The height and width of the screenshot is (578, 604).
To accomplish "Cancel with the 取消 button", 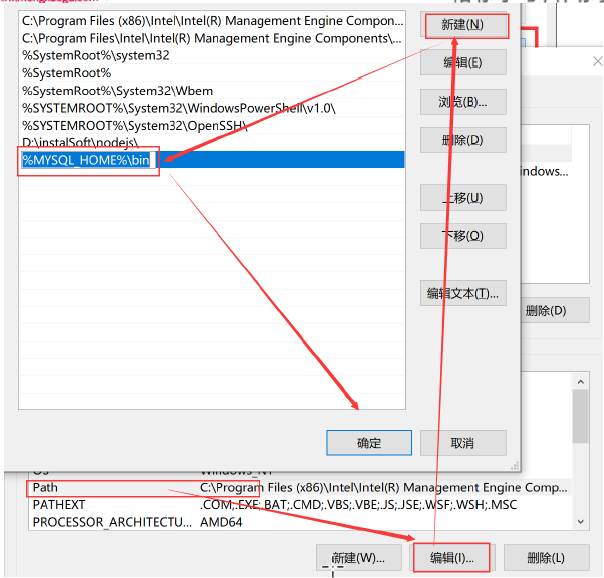I will coord(463,443).
